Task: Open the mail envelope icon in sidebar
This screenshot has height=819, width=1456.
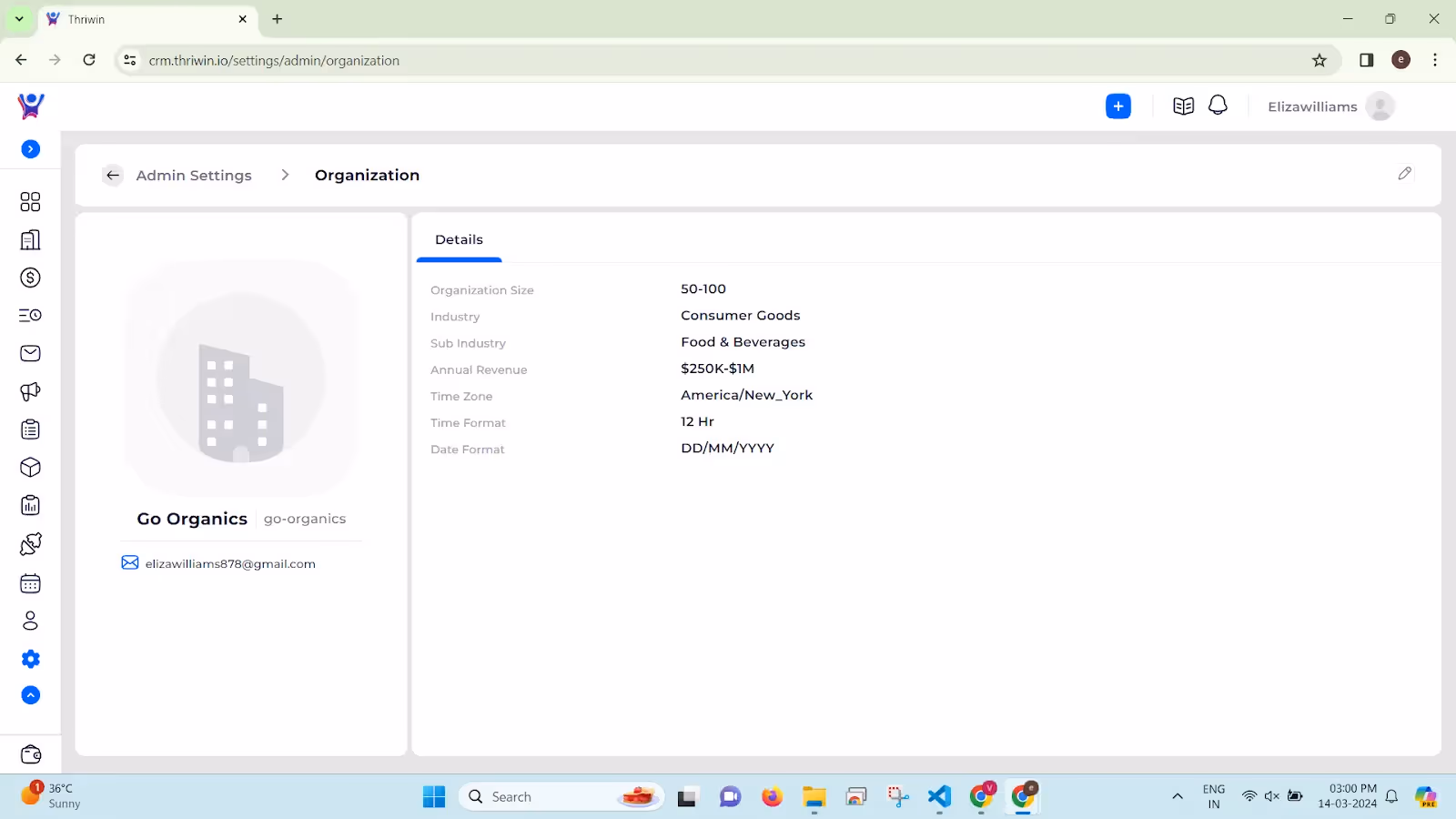Action: pyautogui.click(x=30, y=353)
